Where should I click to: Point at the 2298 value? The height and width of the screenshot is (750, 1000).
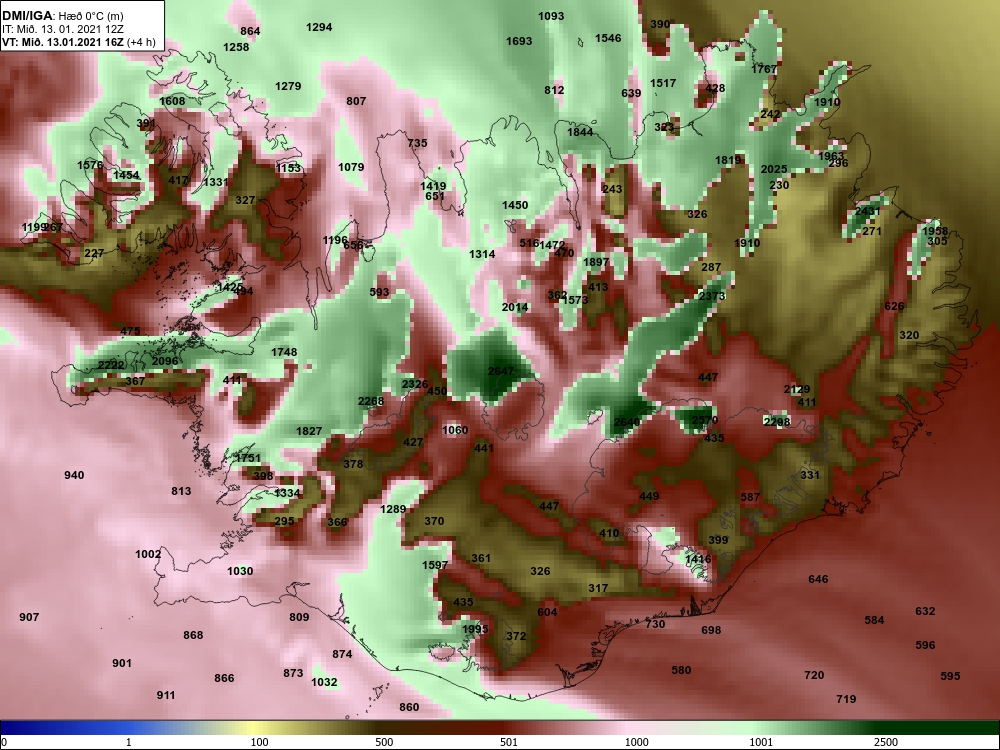(777, 422)
